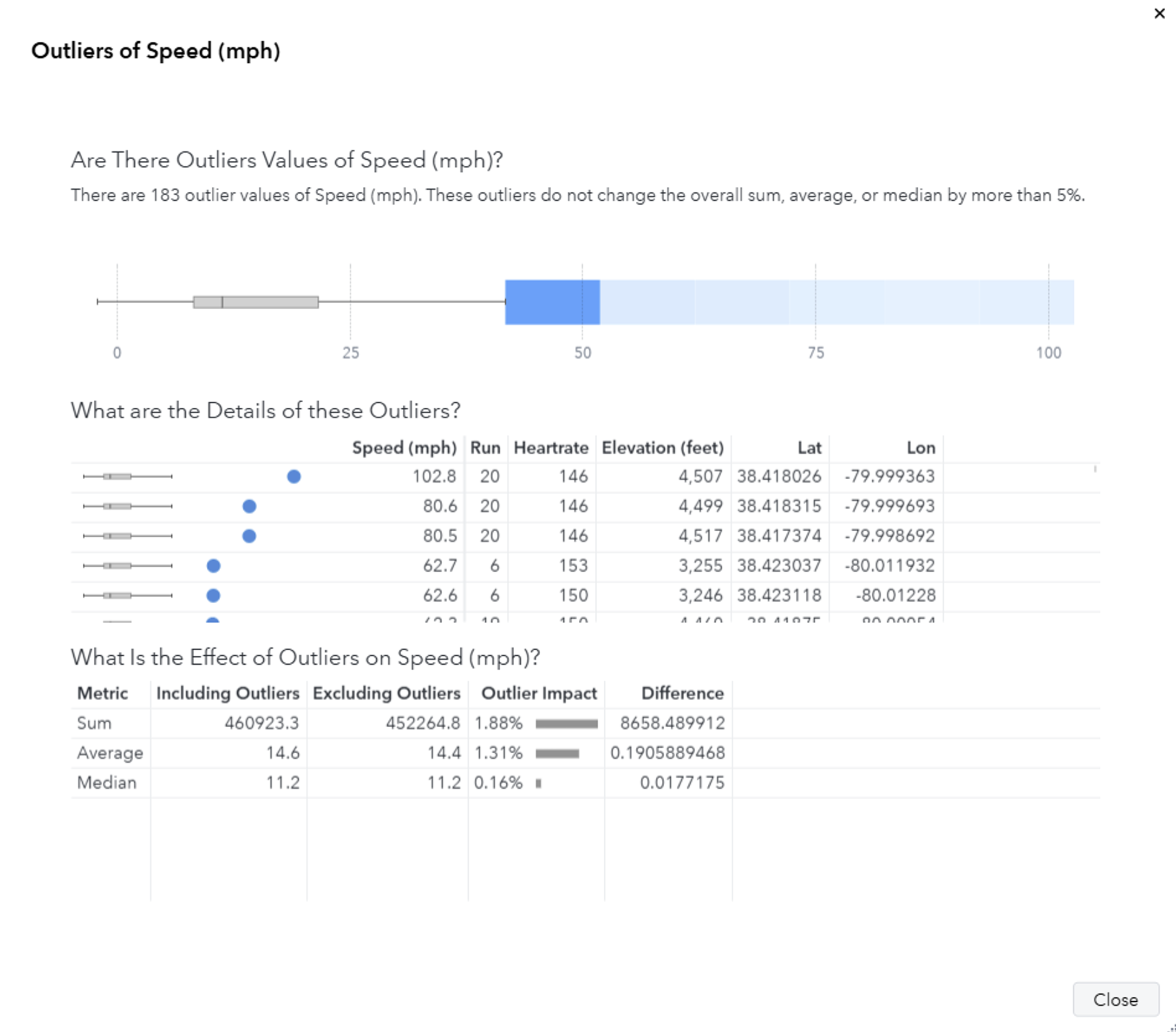Click the Lon column header
The height and width of the screenshot is (1032, 1176).
[x=921, y=448]
